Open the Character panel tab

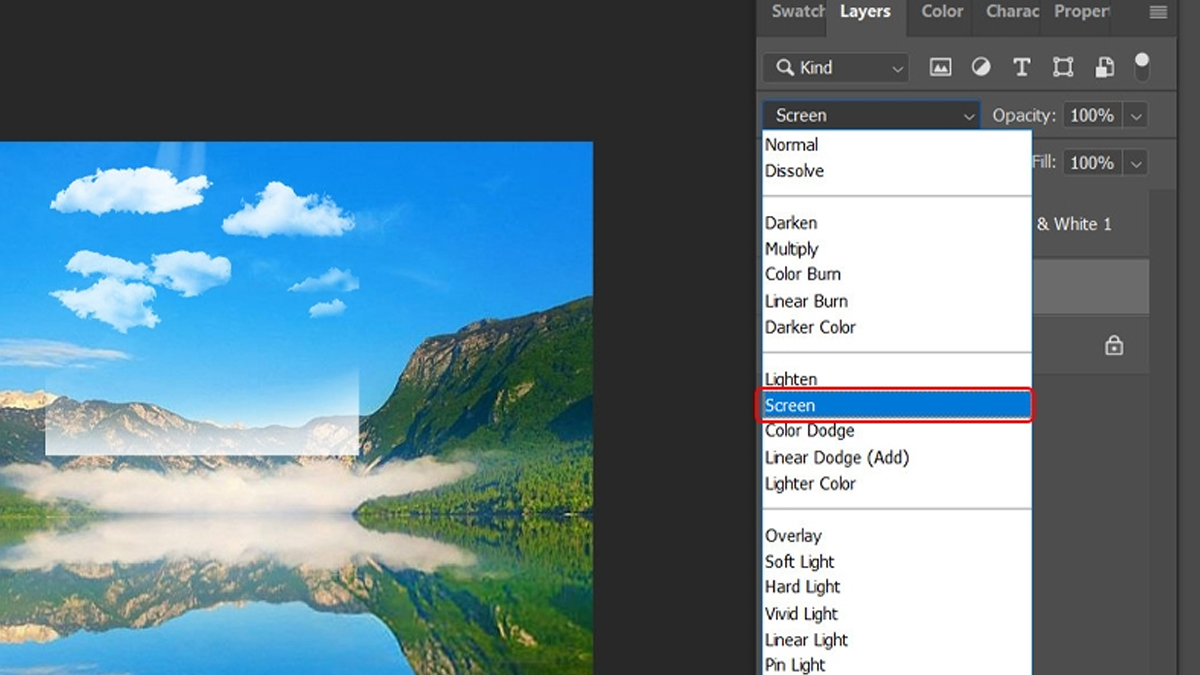[x=1011, y=12]
